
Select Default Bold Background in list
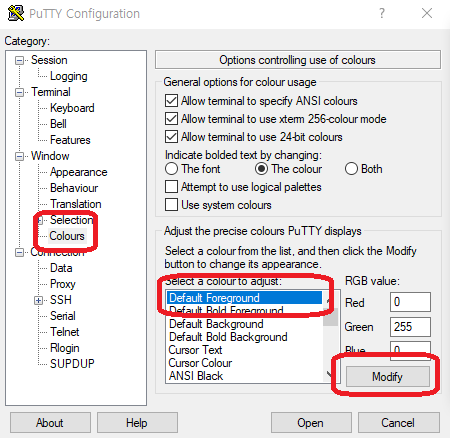pyautogui.click(x=245, y=337)
